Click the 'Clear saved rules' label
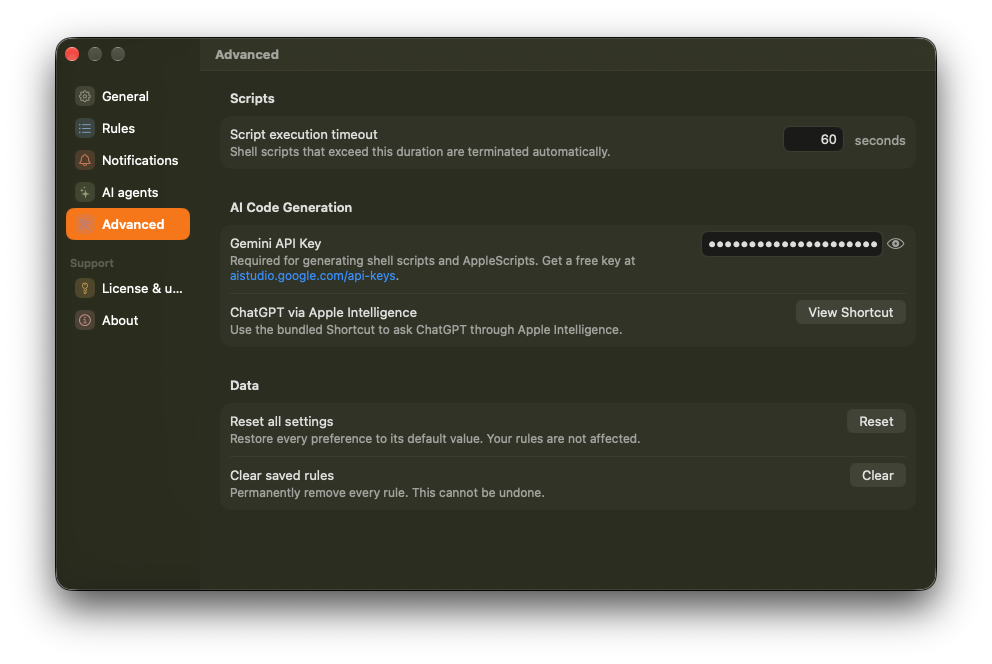 pyautogui.click(x=282, y=476)
